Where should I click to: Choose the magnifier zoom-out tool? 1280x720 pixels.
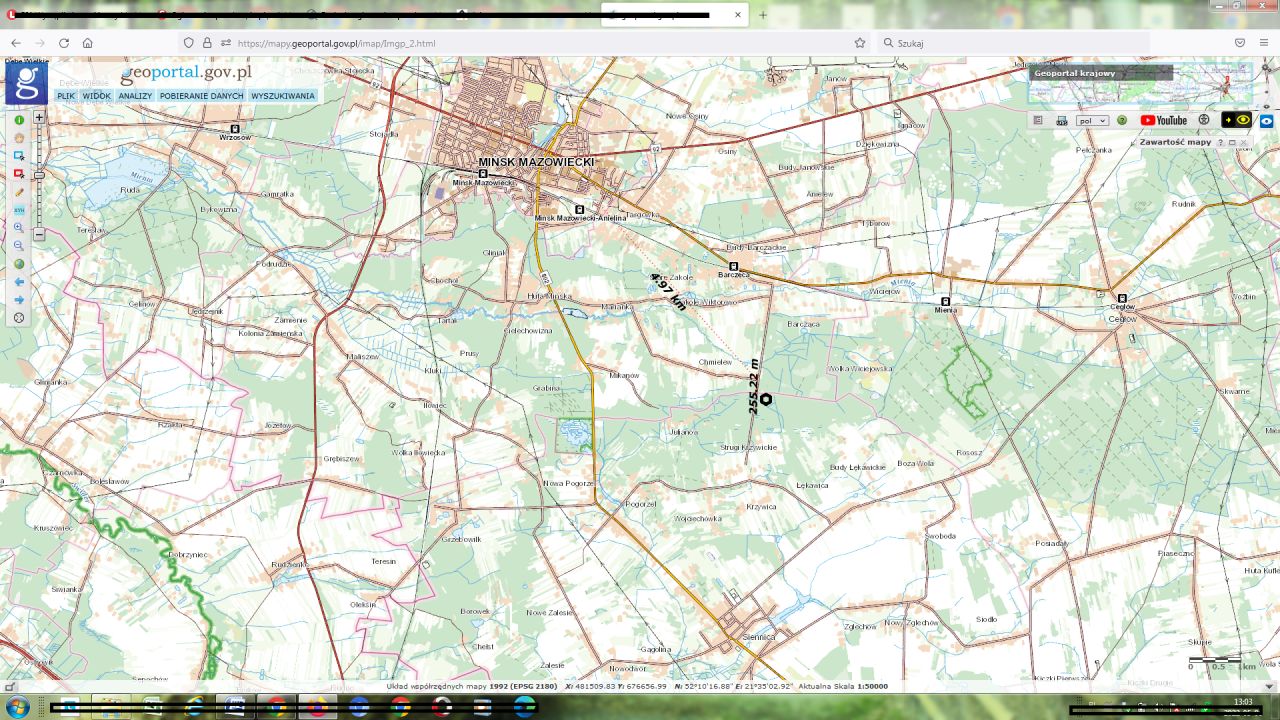click(19, 246)
